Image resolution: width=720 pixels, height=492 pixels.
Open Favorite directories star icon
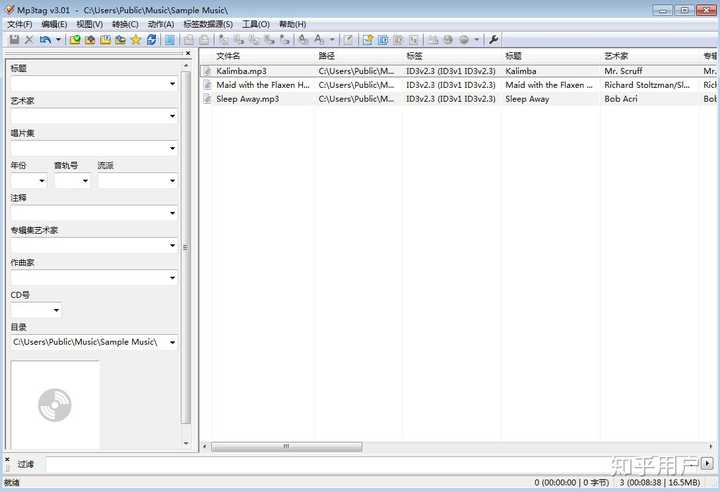point(136,40)
